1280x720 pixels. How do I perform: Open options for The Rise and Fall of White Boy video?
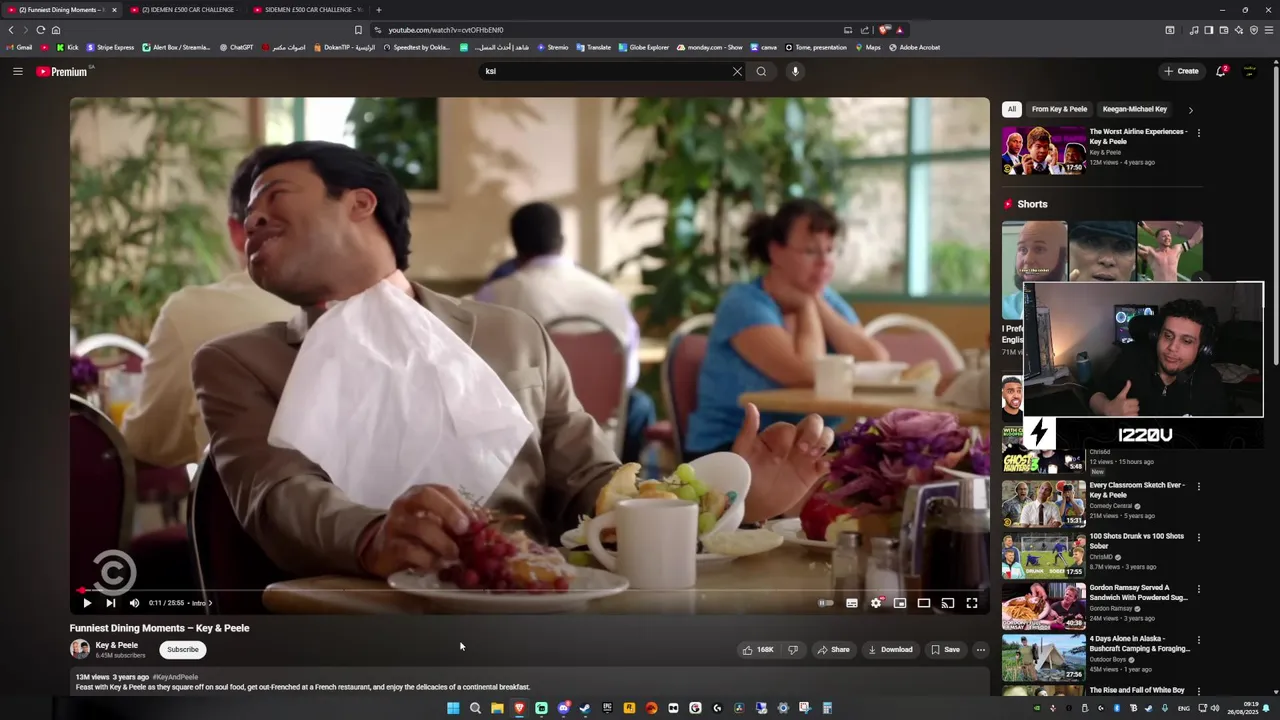click(1198, 692)
